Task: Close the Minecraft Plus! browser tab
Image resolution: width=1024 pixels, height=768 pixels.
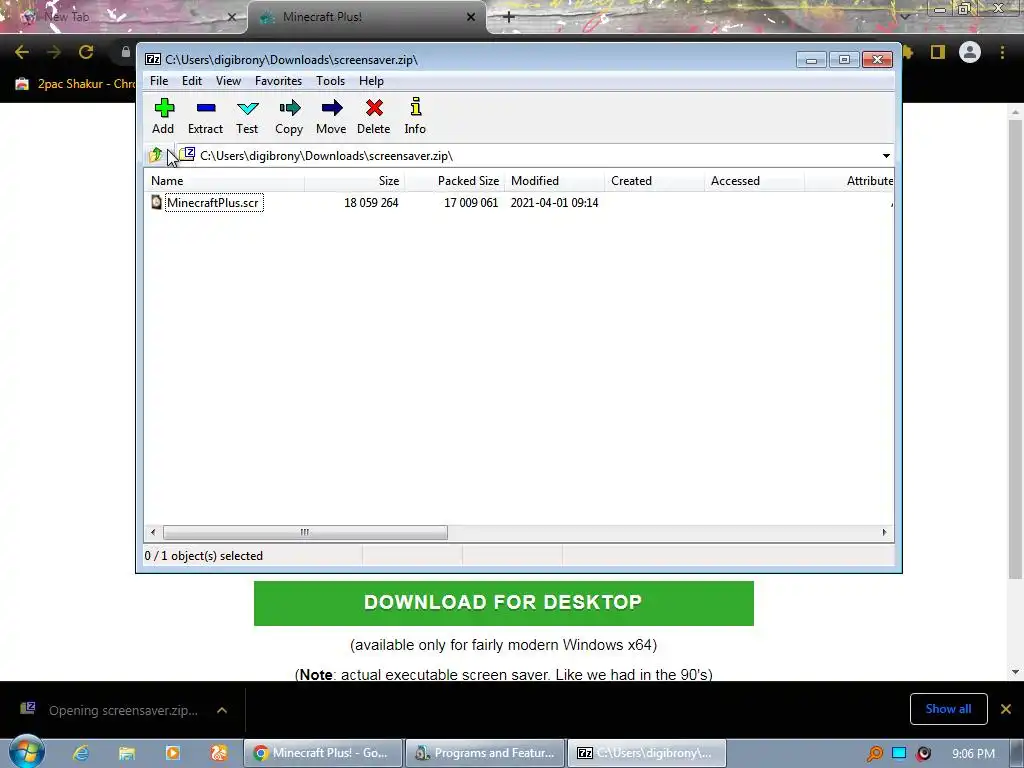Action: [471, 17]
